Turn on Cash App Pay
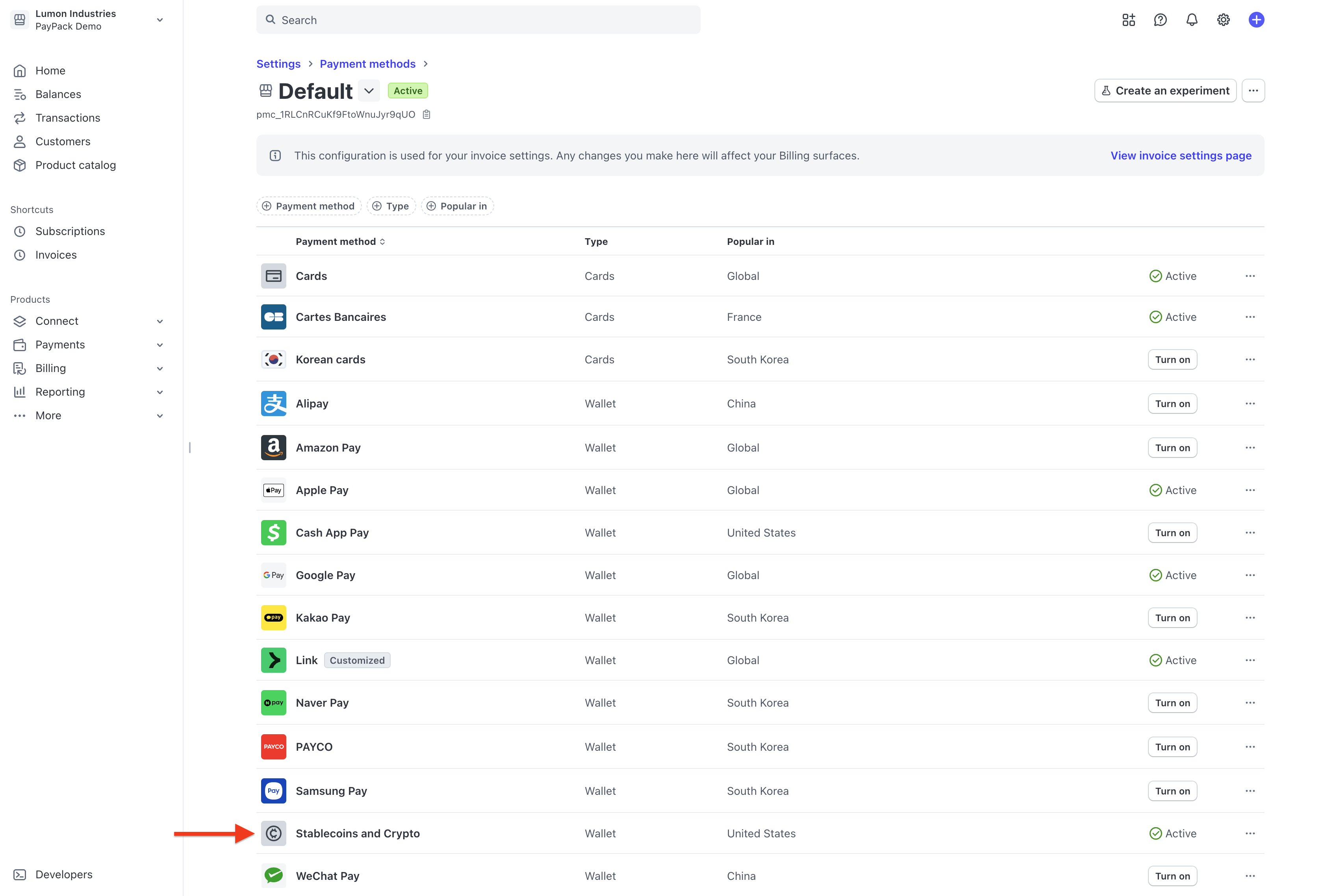The height and width of the screenshot is (896, 1335). [1172, 533]
